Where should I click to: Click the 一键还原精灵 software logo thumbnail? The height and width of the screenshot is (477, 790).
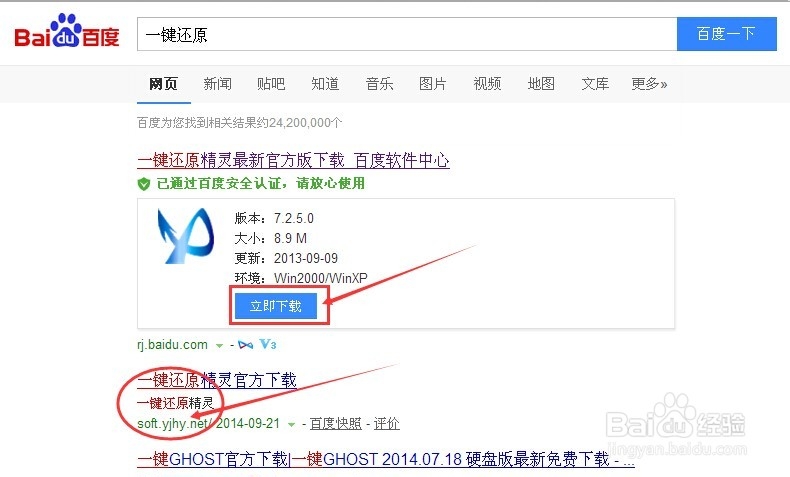[185, 235]
